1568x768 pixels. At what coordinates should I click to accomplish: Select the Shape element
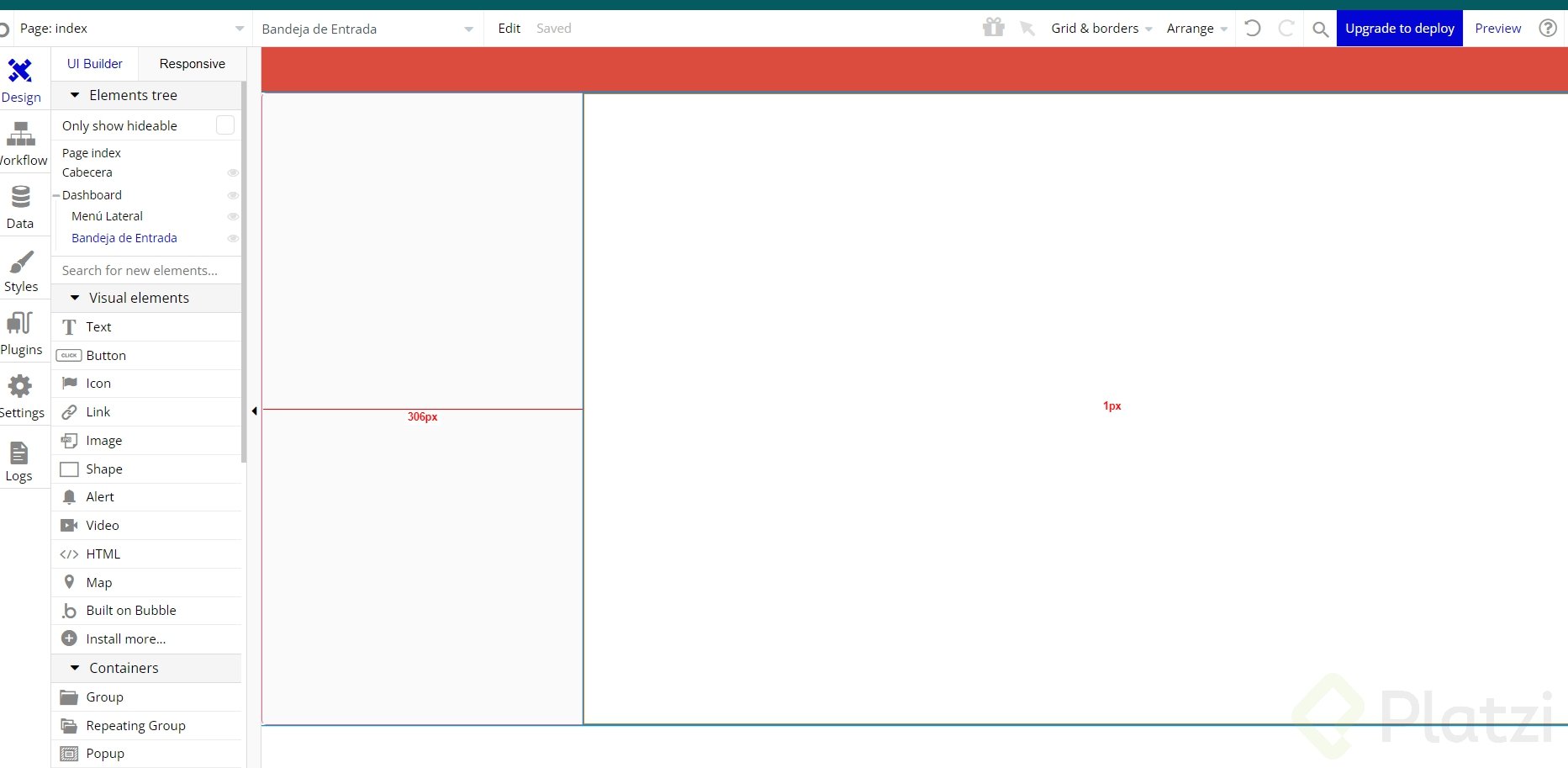point(147,469)
